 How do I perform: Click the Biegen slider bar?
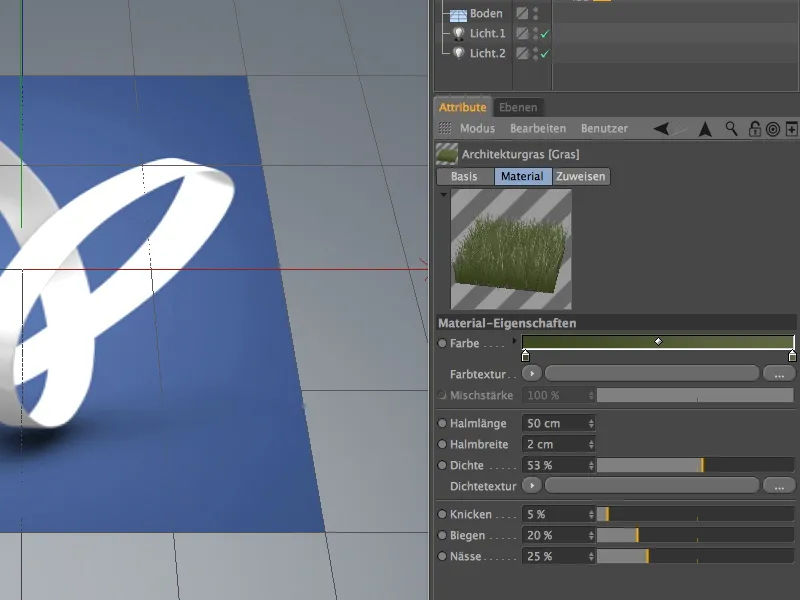(x=695, y=535)
